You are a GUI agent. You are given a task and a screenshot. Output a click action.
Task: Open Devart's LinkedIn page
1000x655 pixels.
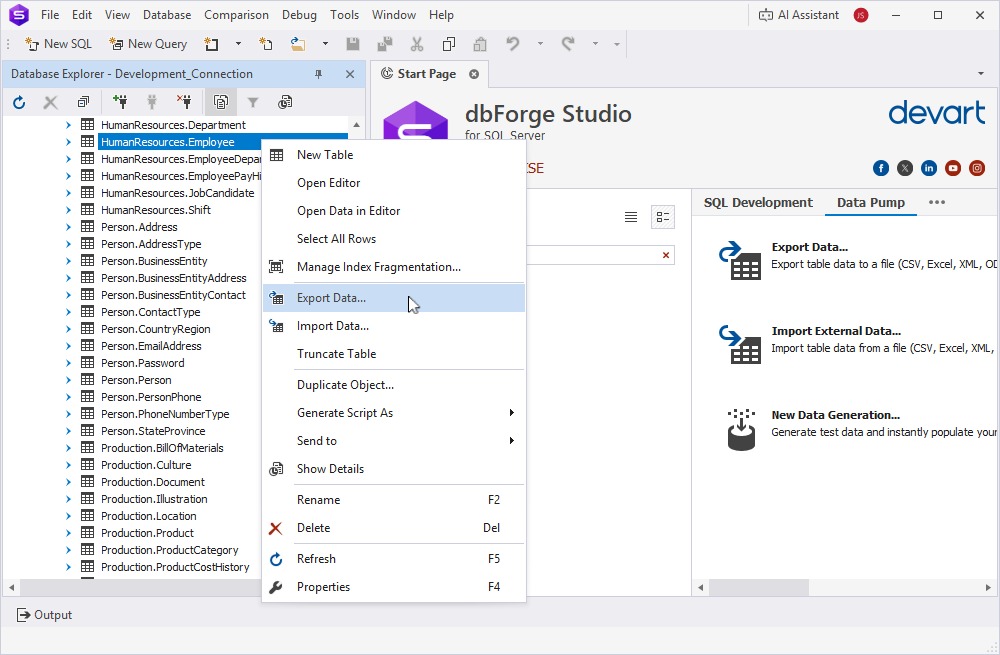point(929,168)
